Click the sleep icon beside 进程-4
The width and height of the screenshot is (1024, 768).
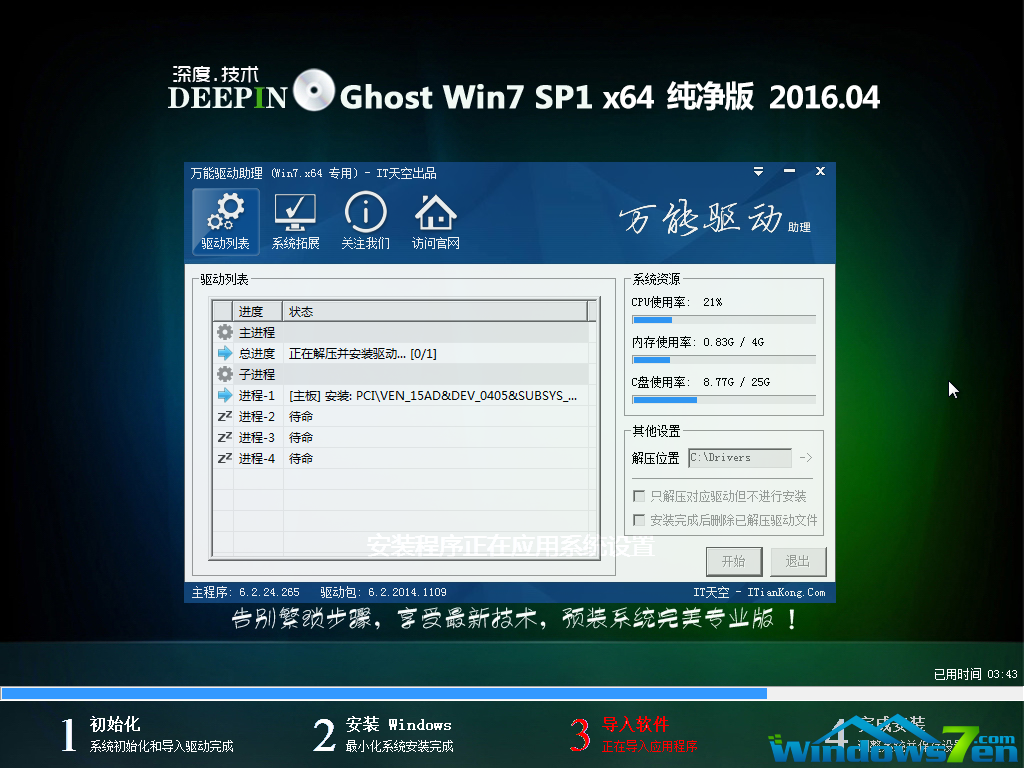pos(225,458)
